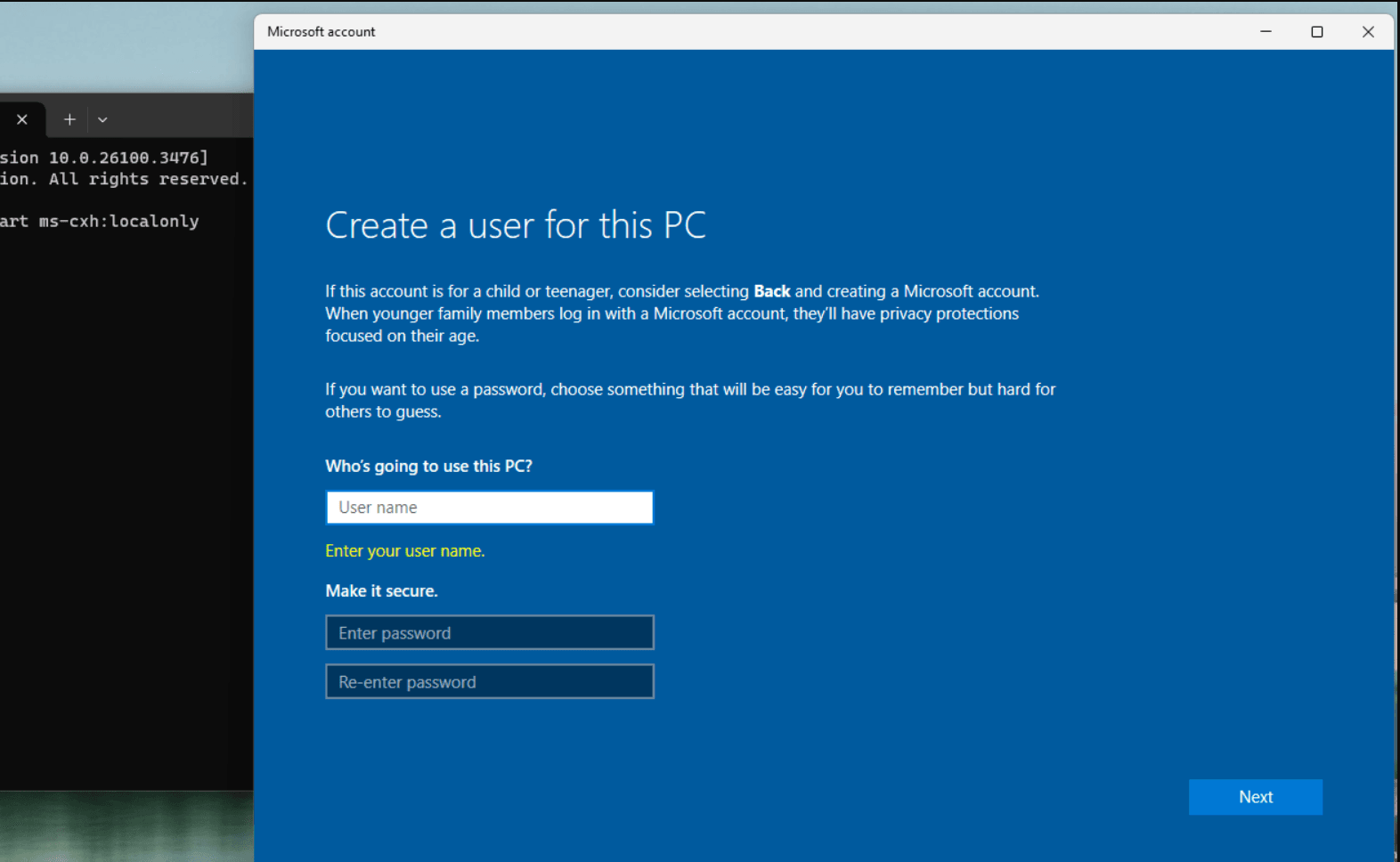Focus the Enter password field
The width and height of the screenshot is (1400, 862).
pyautogui.click(x=490, y=632)
